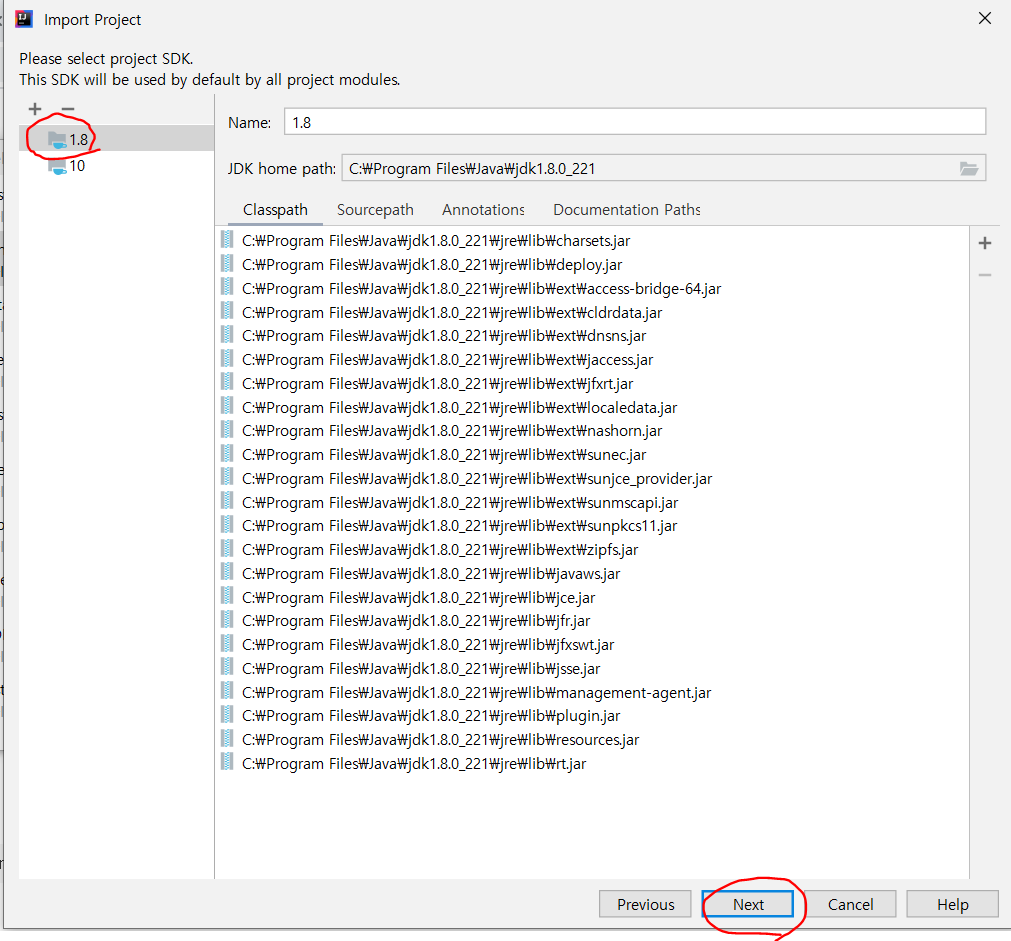Select the access-bridge-64.jar entry
This screenshot has height=941, width=1011.
click(592, 288)
